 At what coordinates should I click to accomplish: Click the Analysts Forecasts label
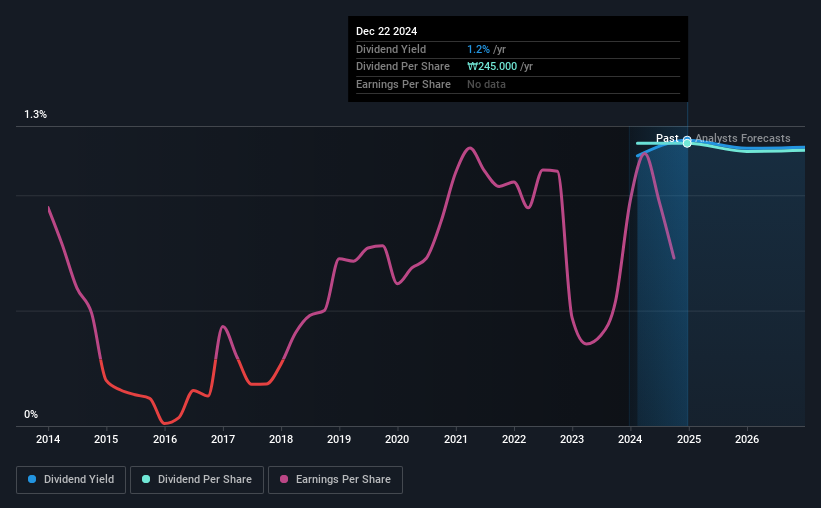click(x=742, y=138)
